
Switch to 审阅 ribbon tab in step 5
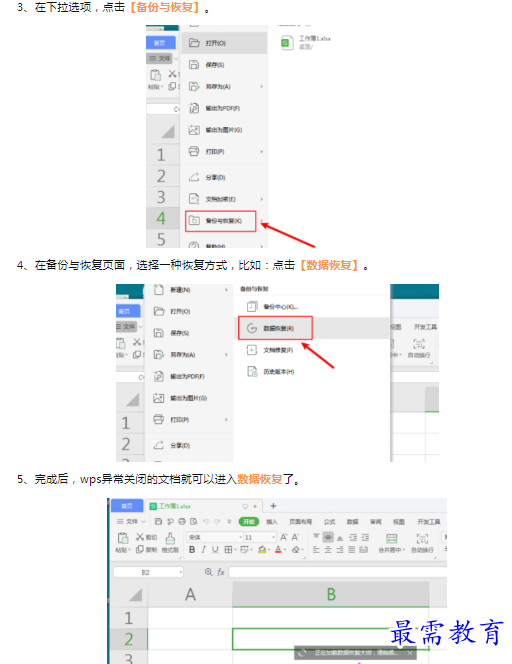pos(375,521)
